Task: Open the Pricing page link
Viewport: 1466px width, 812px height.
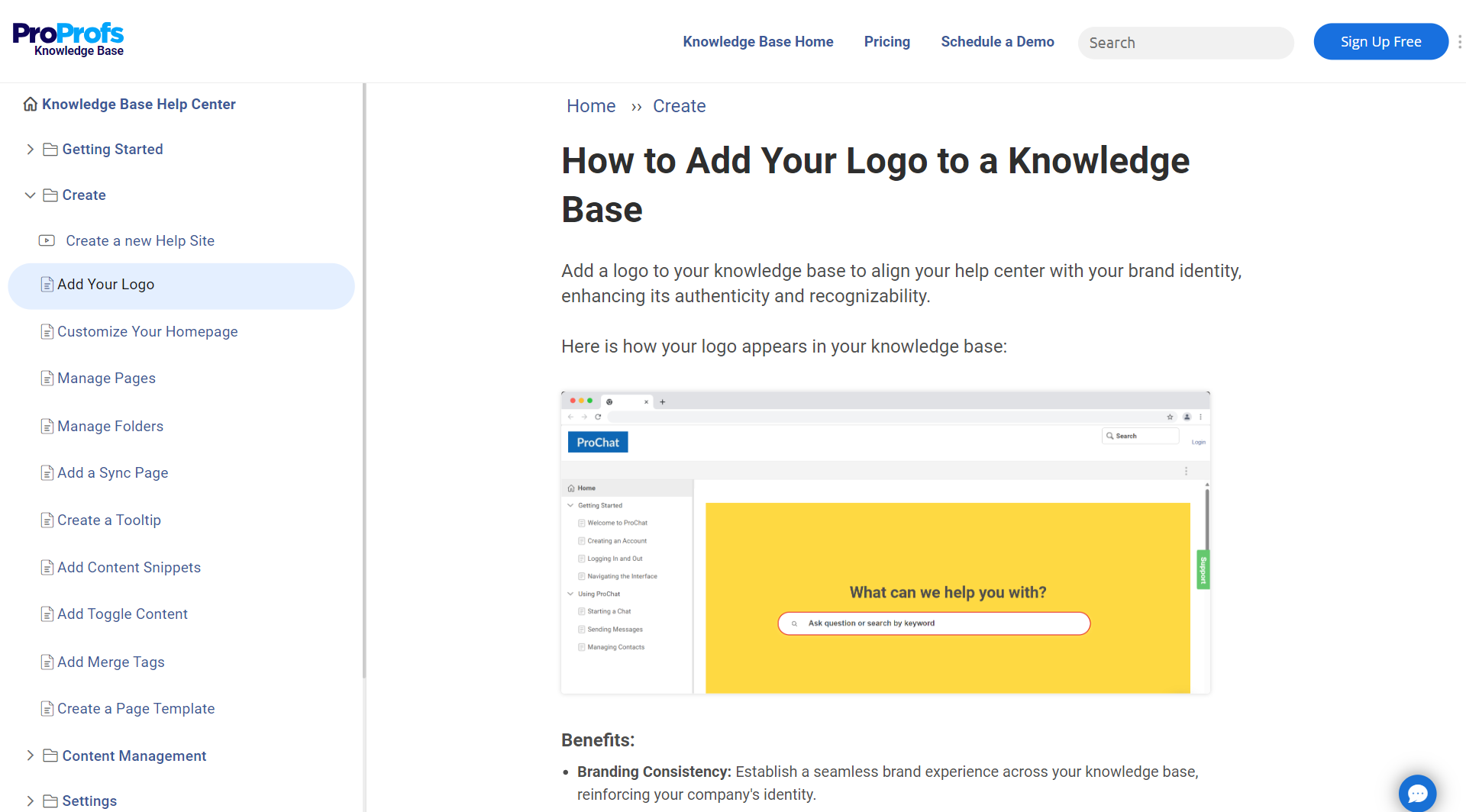Action: coord(887,41)
